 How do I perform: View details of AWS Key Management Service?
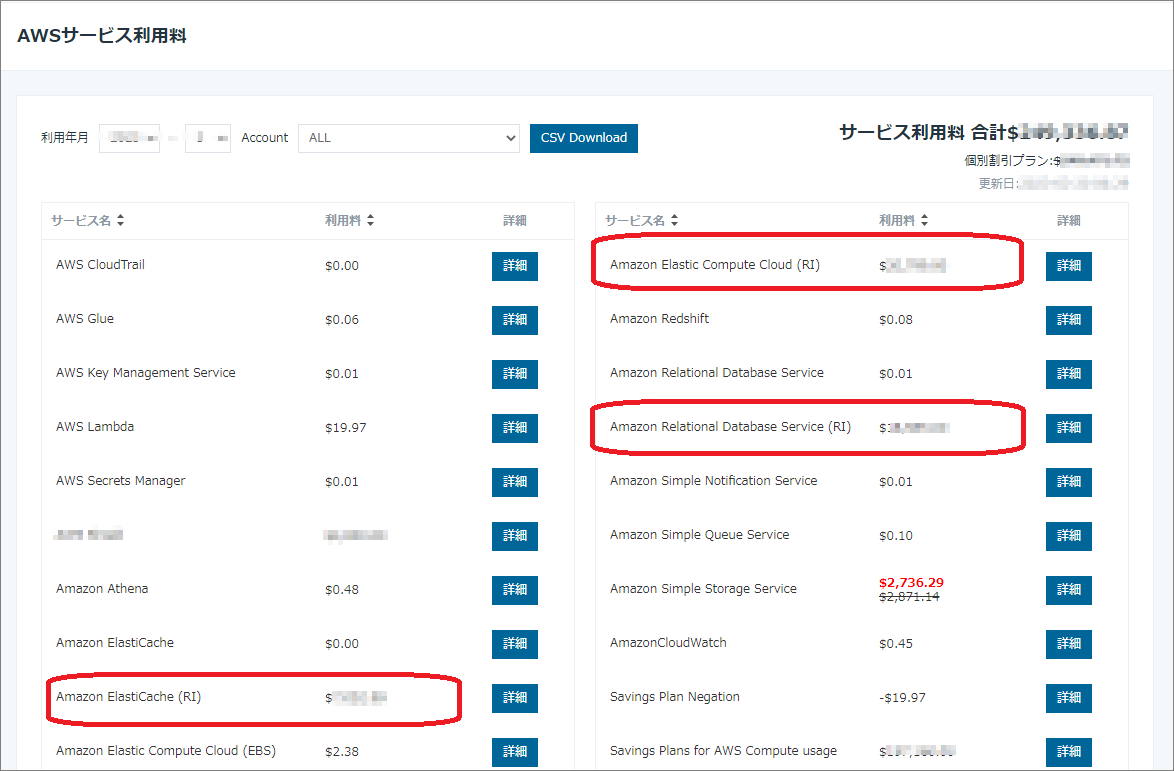[x=514, y=374]
